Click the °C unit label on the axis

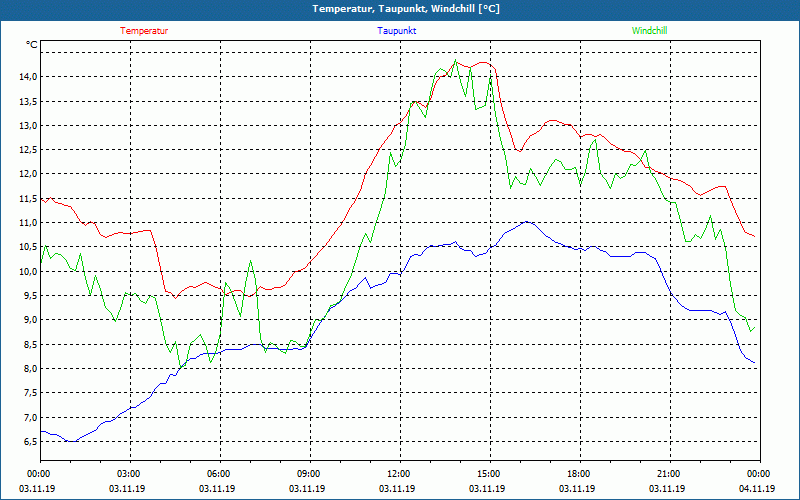32,45
